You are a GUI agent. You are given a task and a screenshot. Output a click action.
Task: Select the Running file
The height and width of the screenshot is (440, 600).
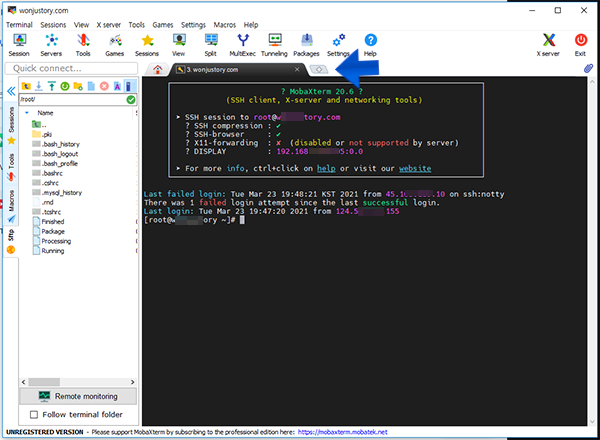[49, 251]
